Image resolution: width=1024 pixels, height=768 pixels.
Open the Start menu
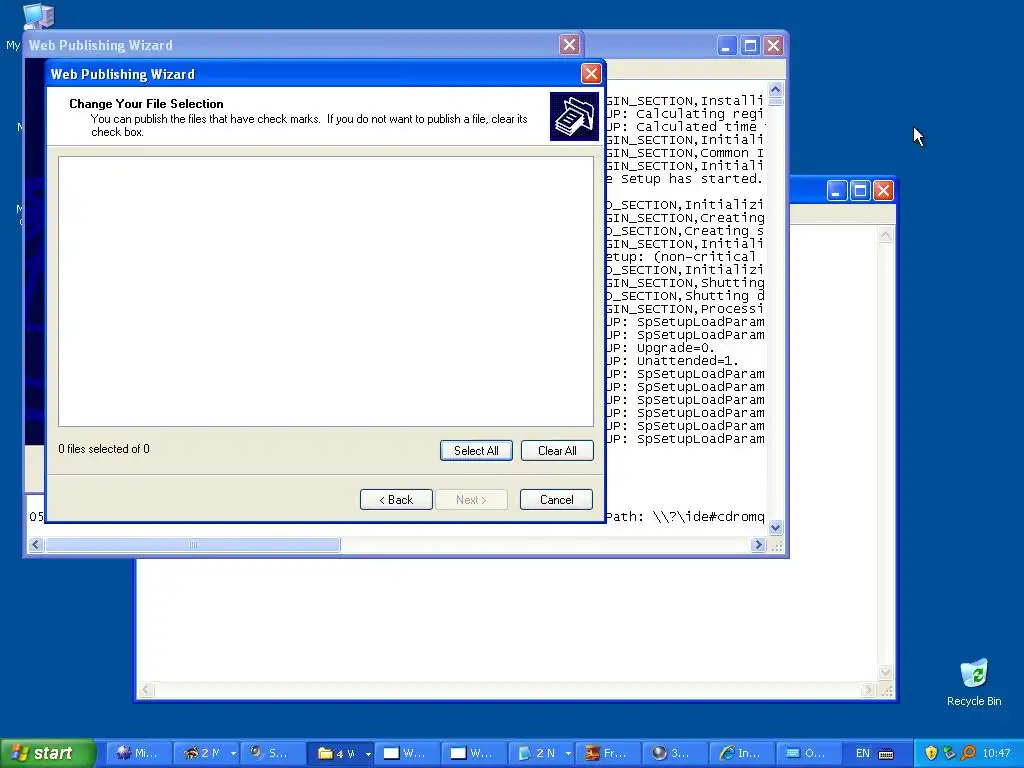pos(47,753)
